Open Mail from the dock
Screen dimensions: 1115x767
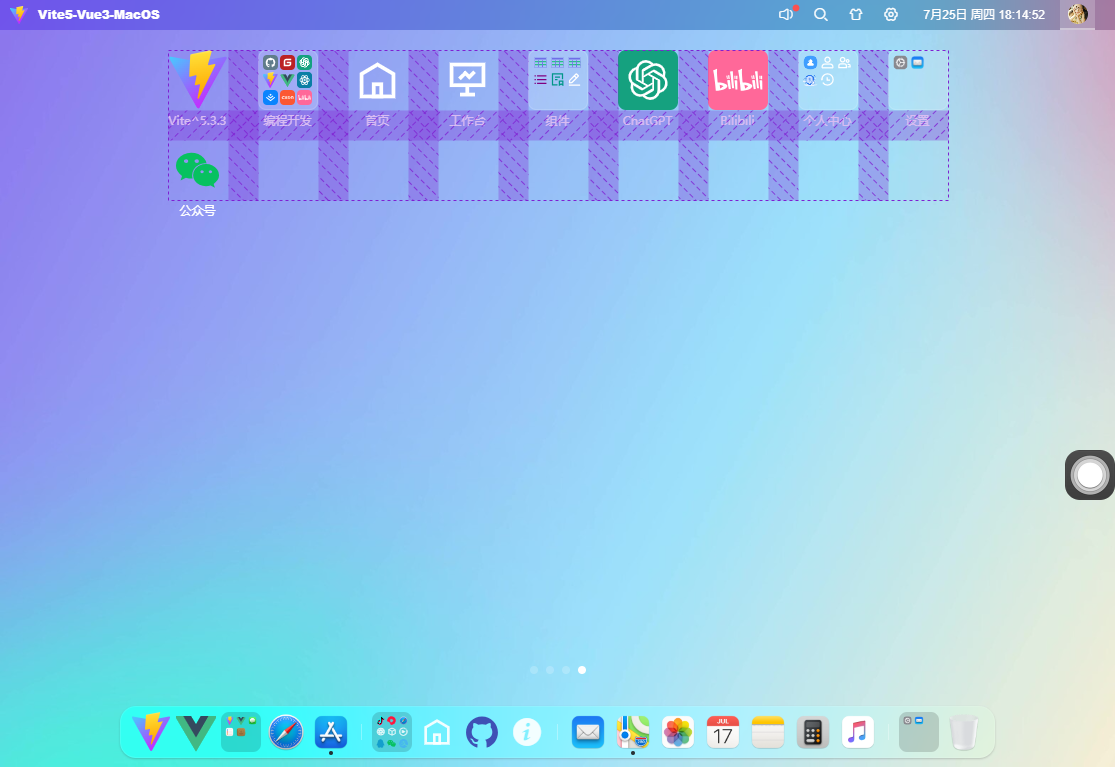588,732
